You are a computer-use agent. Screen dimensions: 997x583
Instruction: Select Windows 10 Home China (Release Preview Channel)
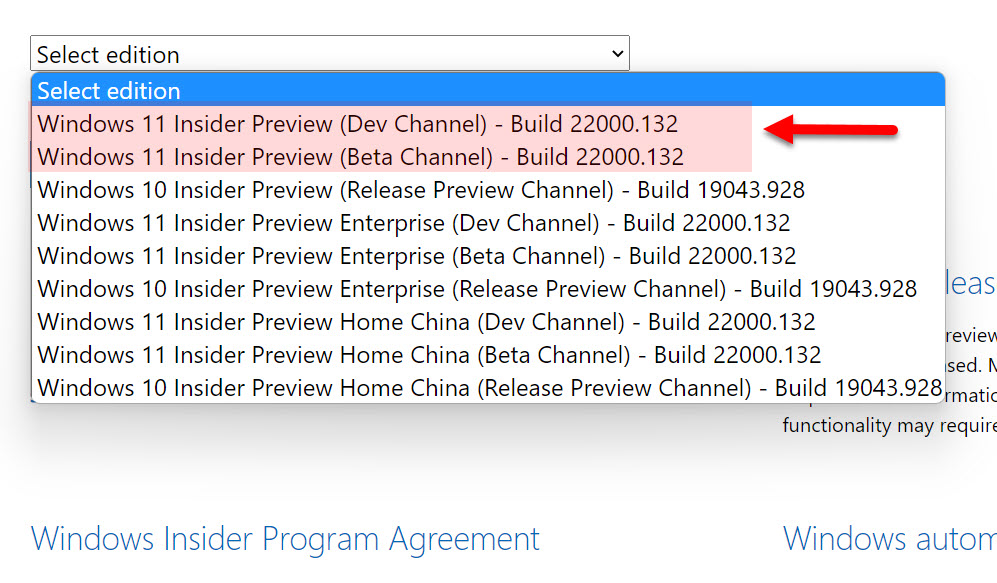[488, 388]
